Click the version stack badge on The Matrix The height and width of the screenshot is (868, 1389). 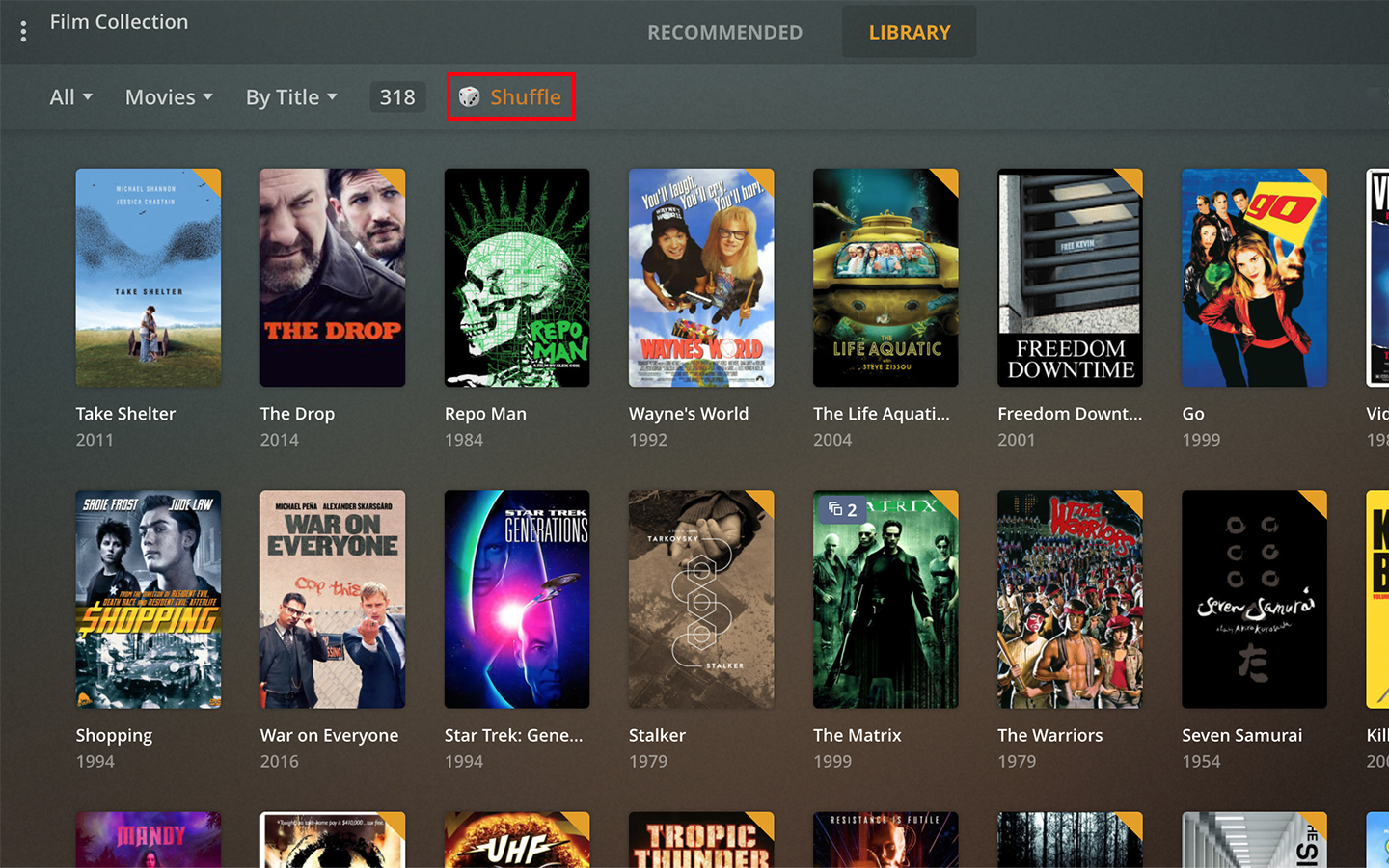tap(842, 509)
